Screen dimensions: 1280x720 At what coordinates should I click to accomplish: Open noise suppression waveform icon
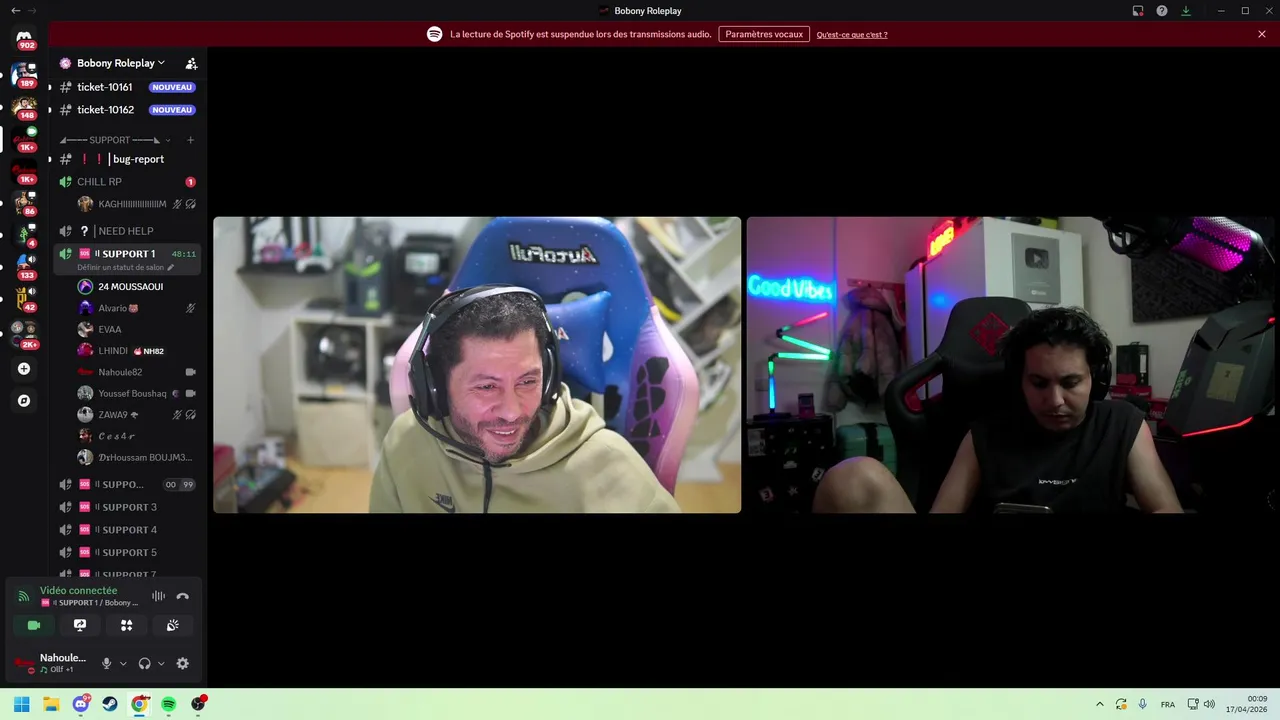tap(158, 596)
